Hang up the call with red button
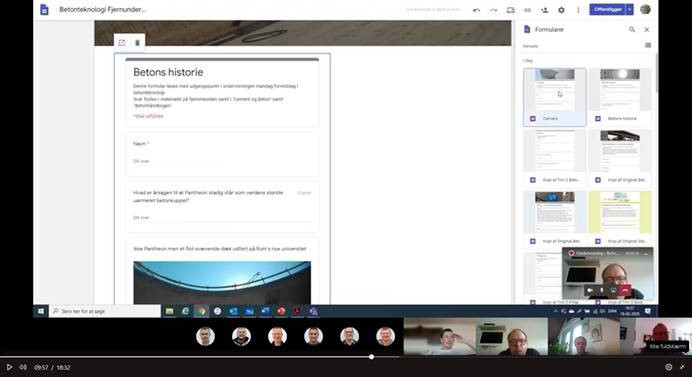 [x=625, y=290]
